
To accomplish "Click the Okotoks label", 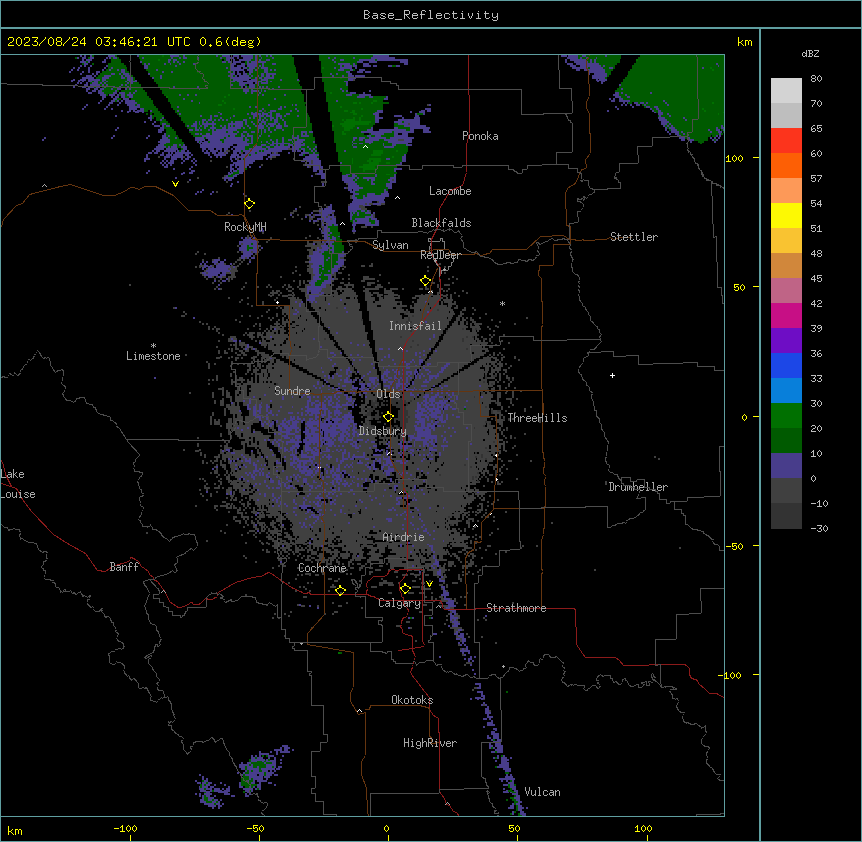I will [x=412, y=700].
